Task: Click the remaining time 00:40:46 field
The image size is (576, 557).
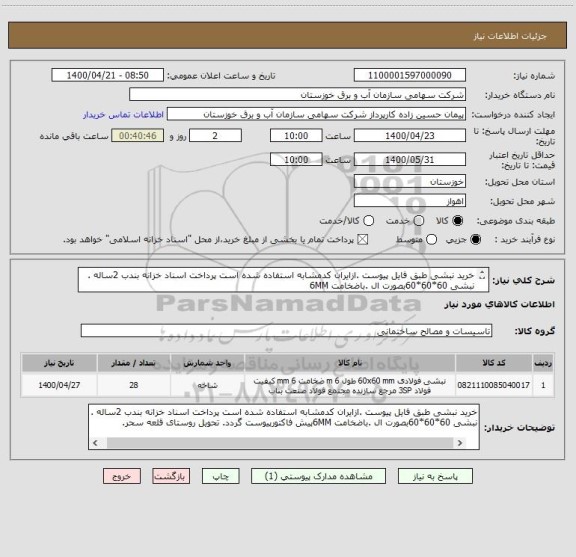Action: point(137,136)
